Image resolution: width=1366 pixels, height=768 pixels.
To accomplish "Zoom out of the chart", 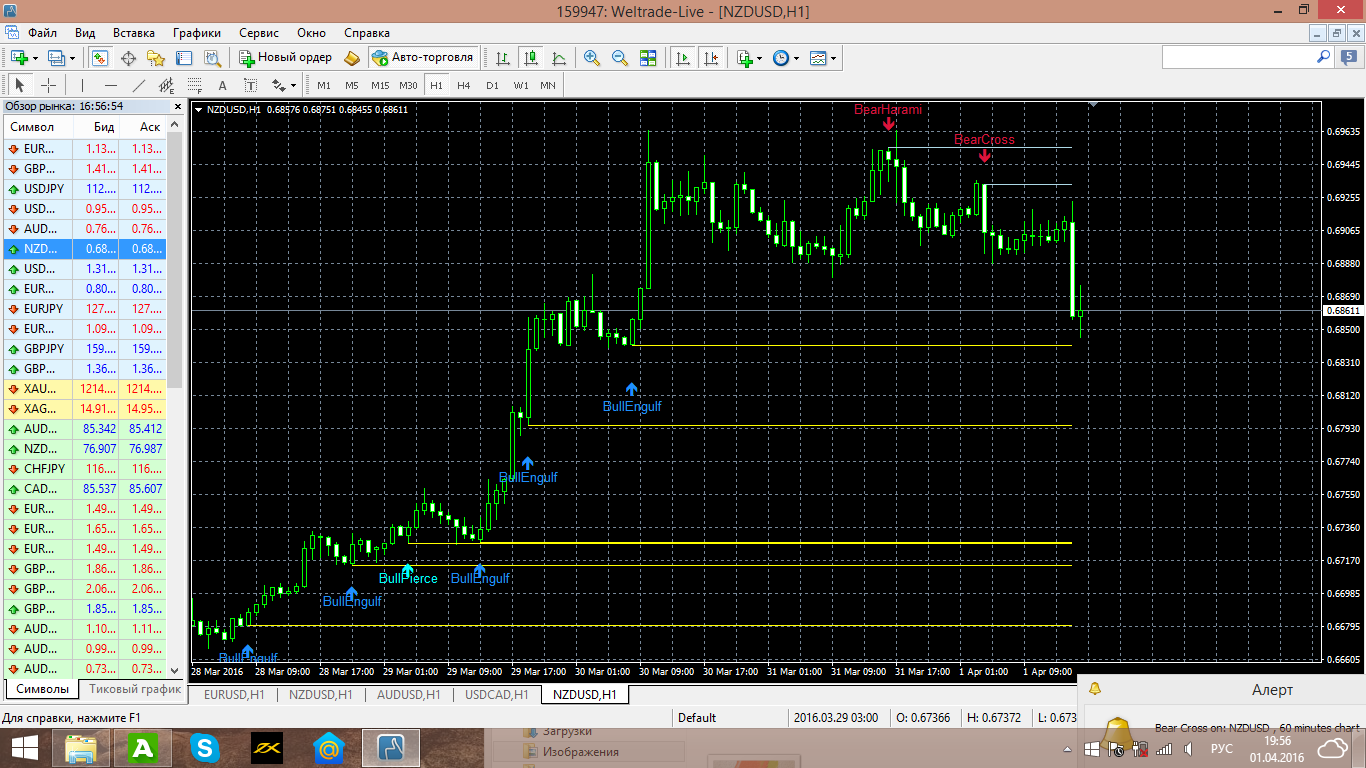I will (x=620, y=58).
